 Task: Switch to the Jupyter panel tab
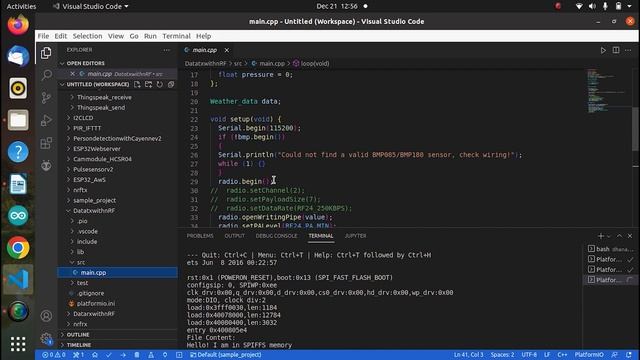[356, 236]
